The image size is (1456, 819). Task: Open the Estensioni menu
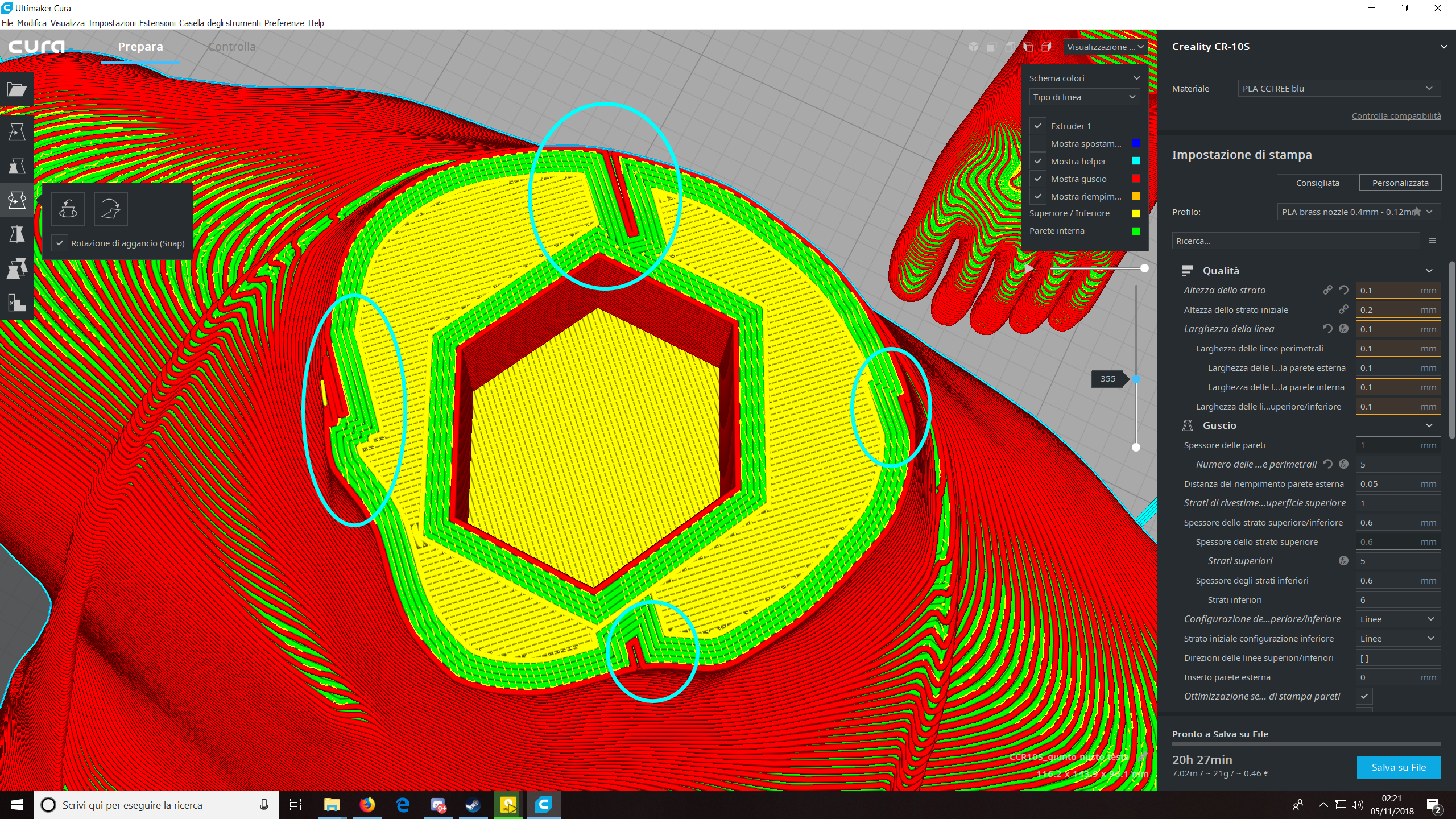point(157,23)
